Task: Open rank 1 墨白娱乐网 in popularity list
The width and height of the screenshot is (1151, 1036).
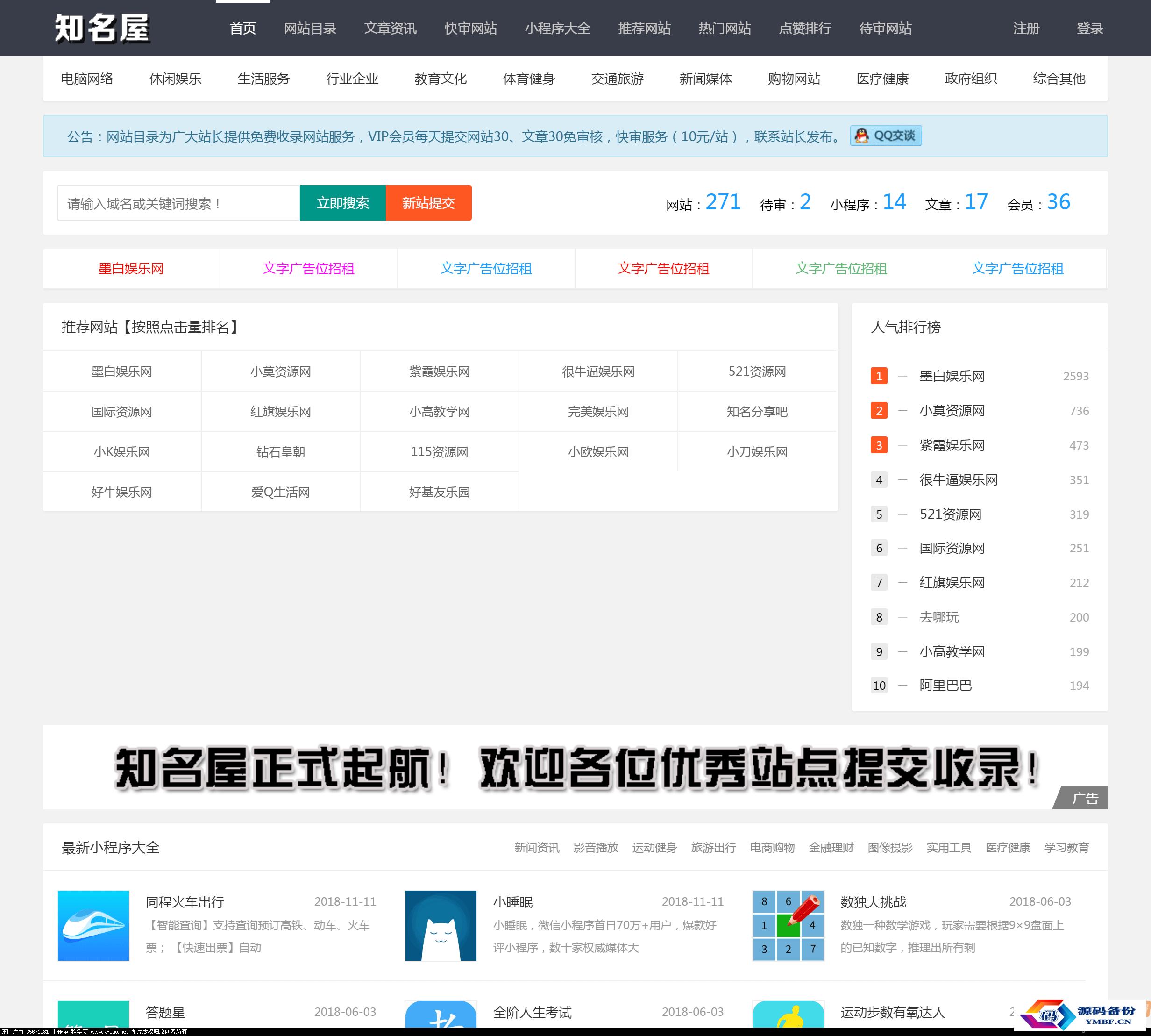Action: [x=952, y=376]
